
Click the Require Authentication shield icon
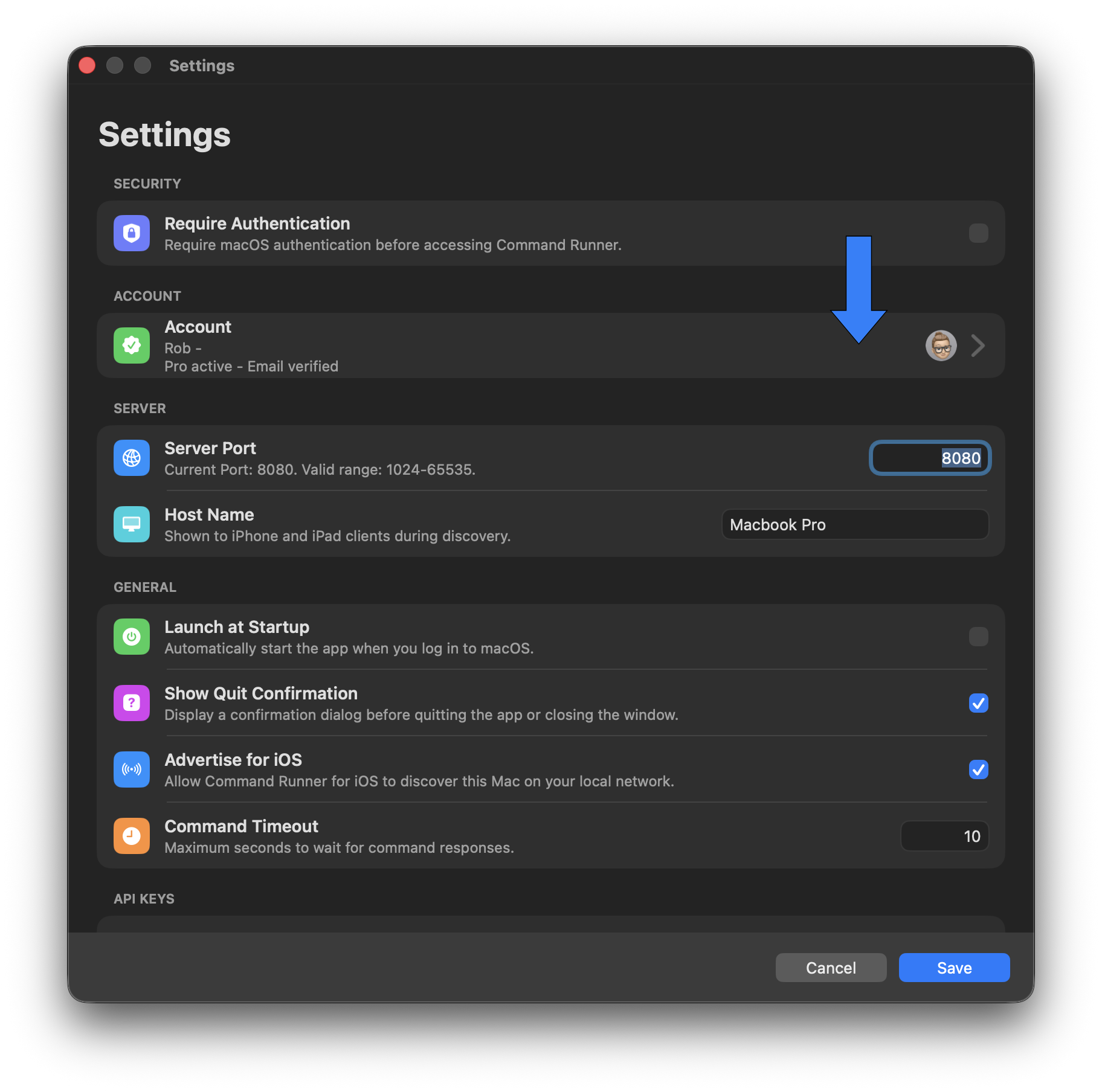132,233
